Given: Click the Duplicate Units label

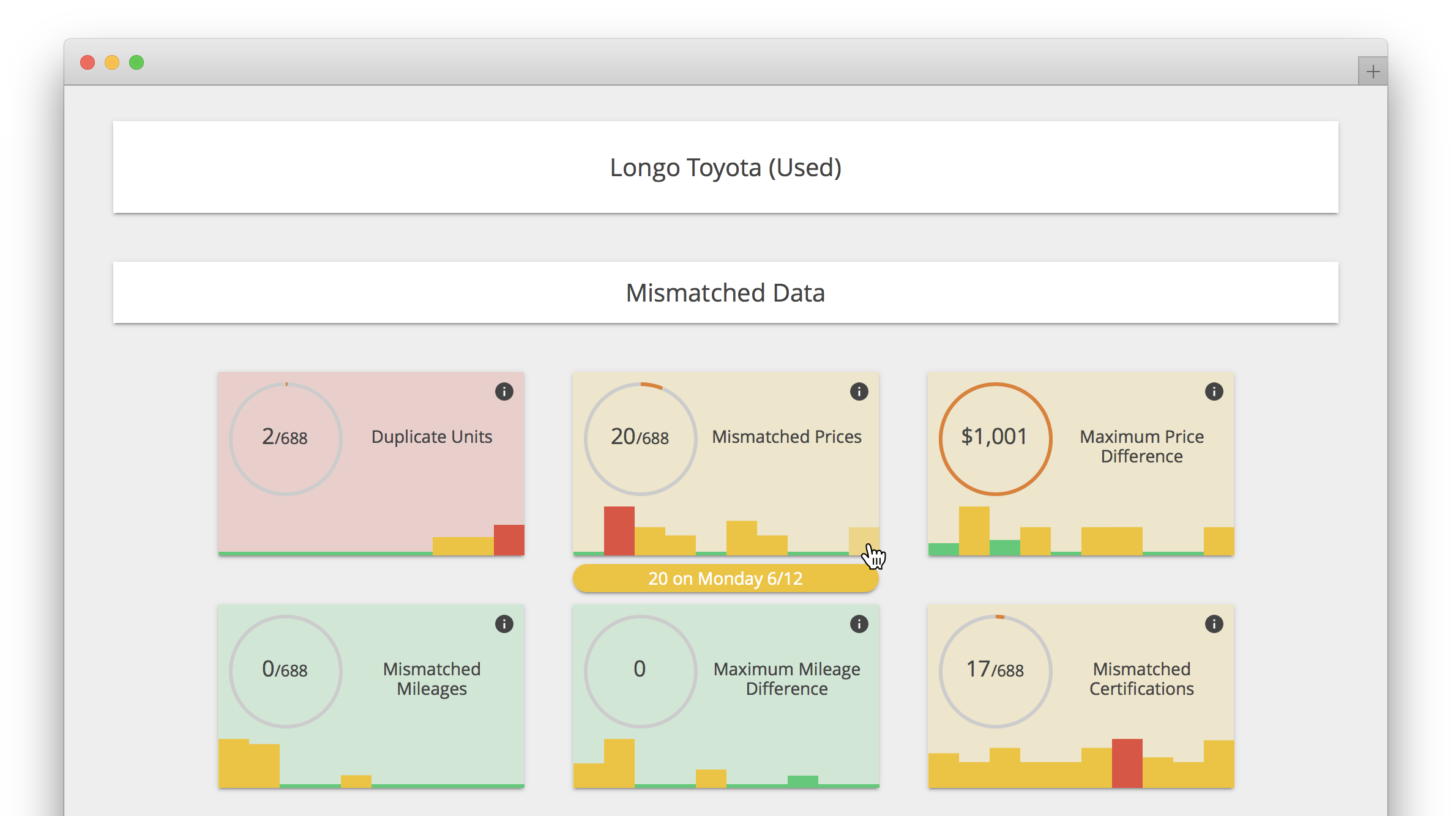Looking at the screenshot, I should click(432, 437).
